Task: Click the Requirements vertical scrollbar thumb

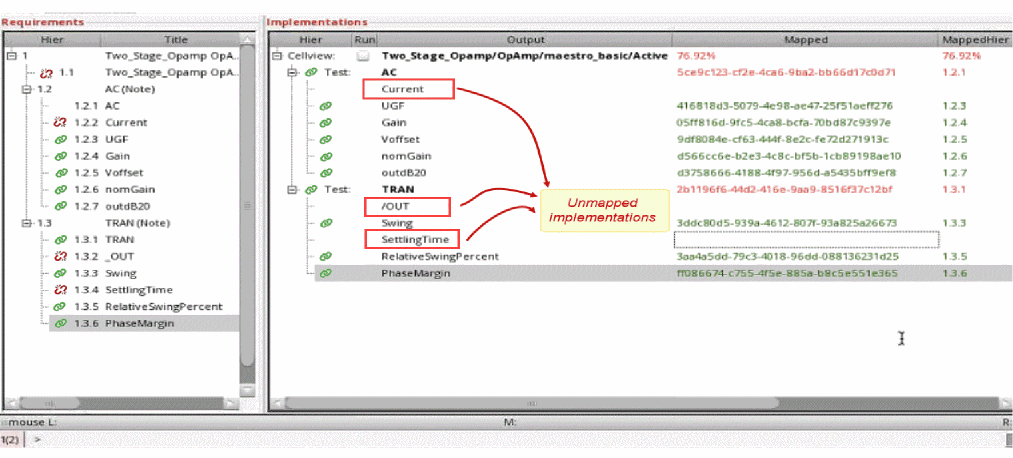Action: coord(247,207)
